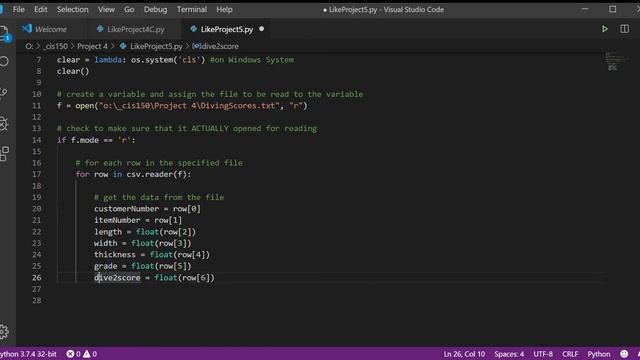The height and width of the screenshot is (360, 640).
Task: Open the Manage gear icon
Action: (4, 331)
